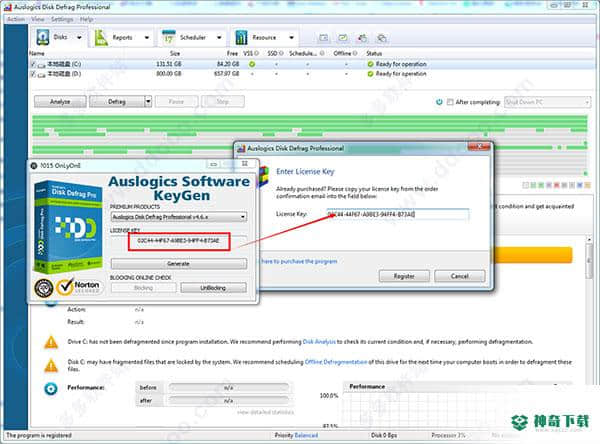Screen dimensions: 600x444
Task: Click the Pause button
Action: pyautogui.click(x=176, y=101)
